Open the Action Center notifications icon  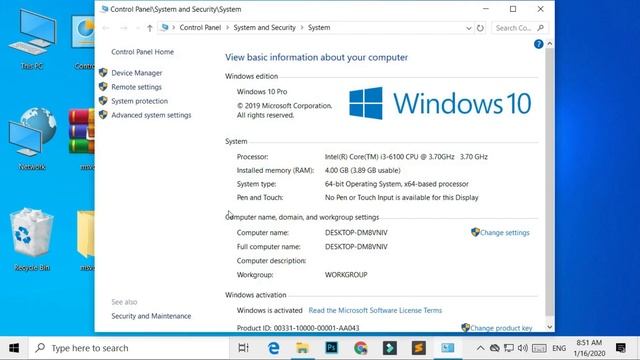(x=621, y=348)
